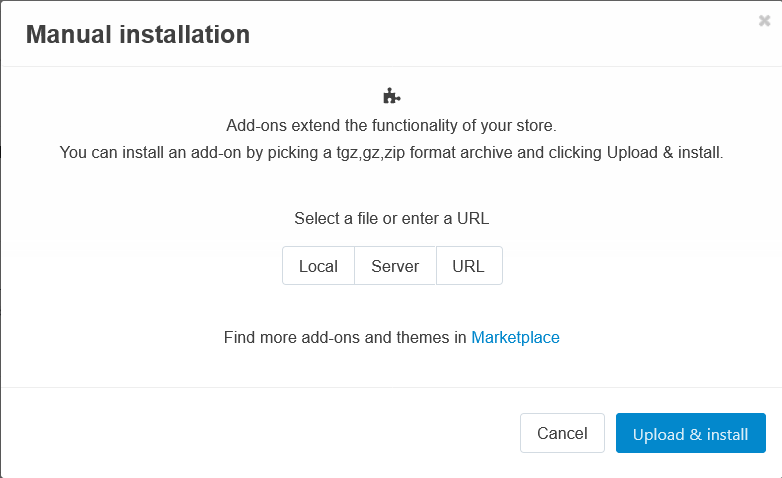Cancel the manual installation

coord(562,433)
